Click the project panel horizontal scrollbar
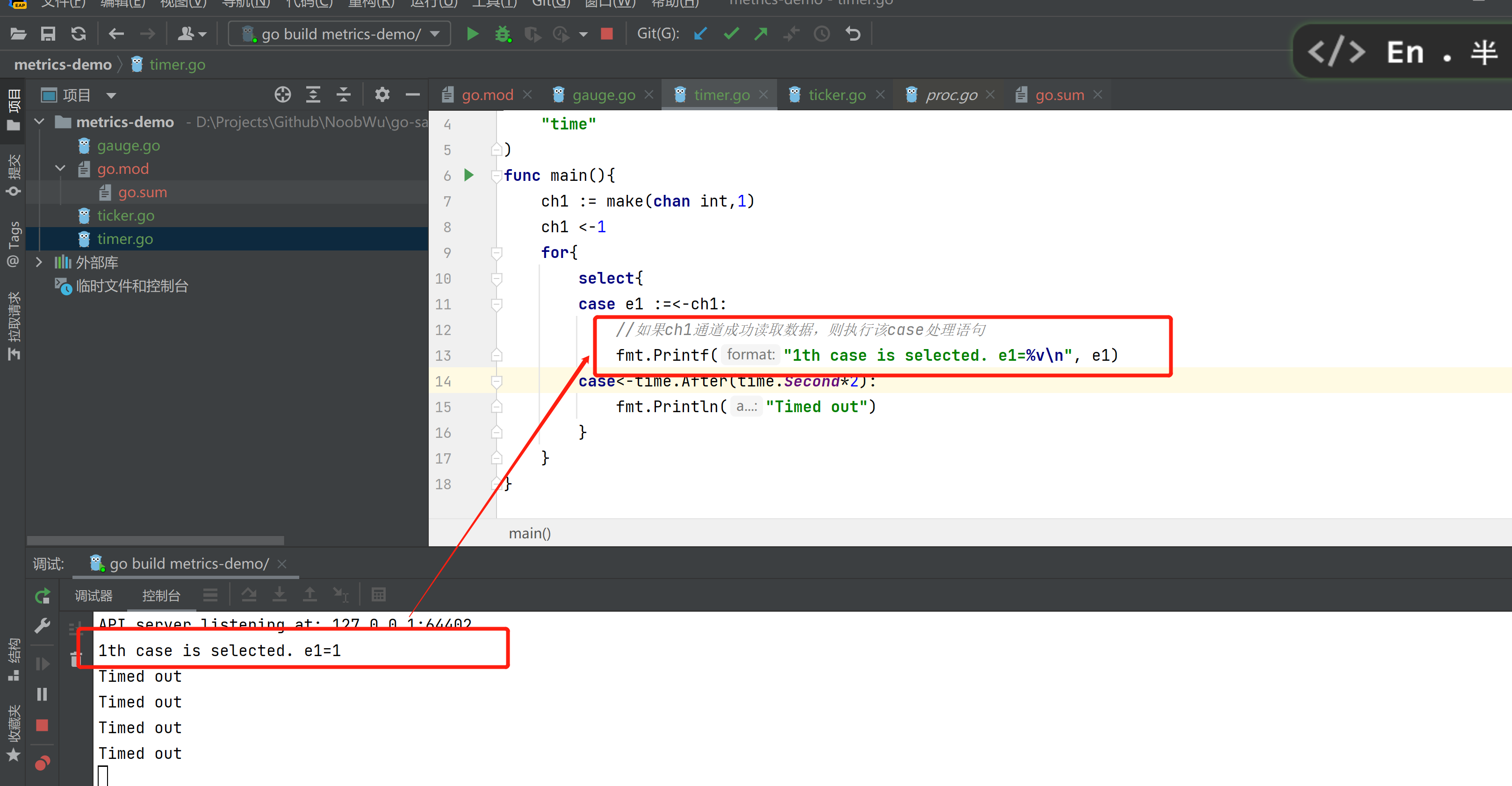 [x=156, y=540]
